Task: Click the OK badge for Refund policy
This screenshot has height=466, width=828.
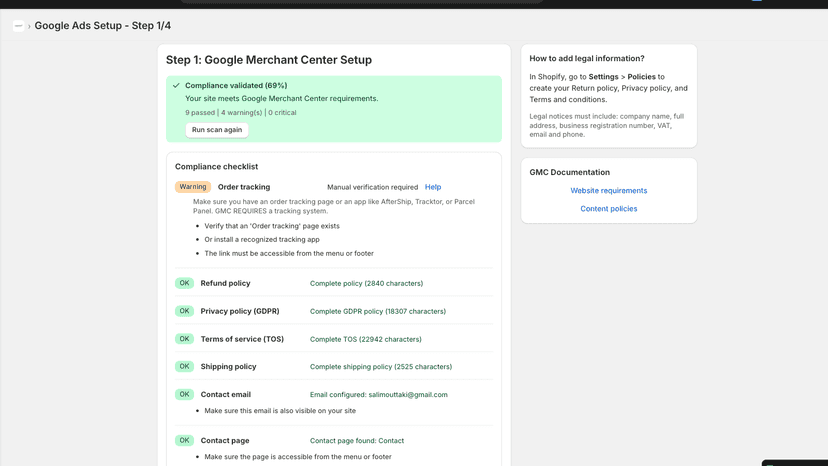Action: click(x=184, y=283)
